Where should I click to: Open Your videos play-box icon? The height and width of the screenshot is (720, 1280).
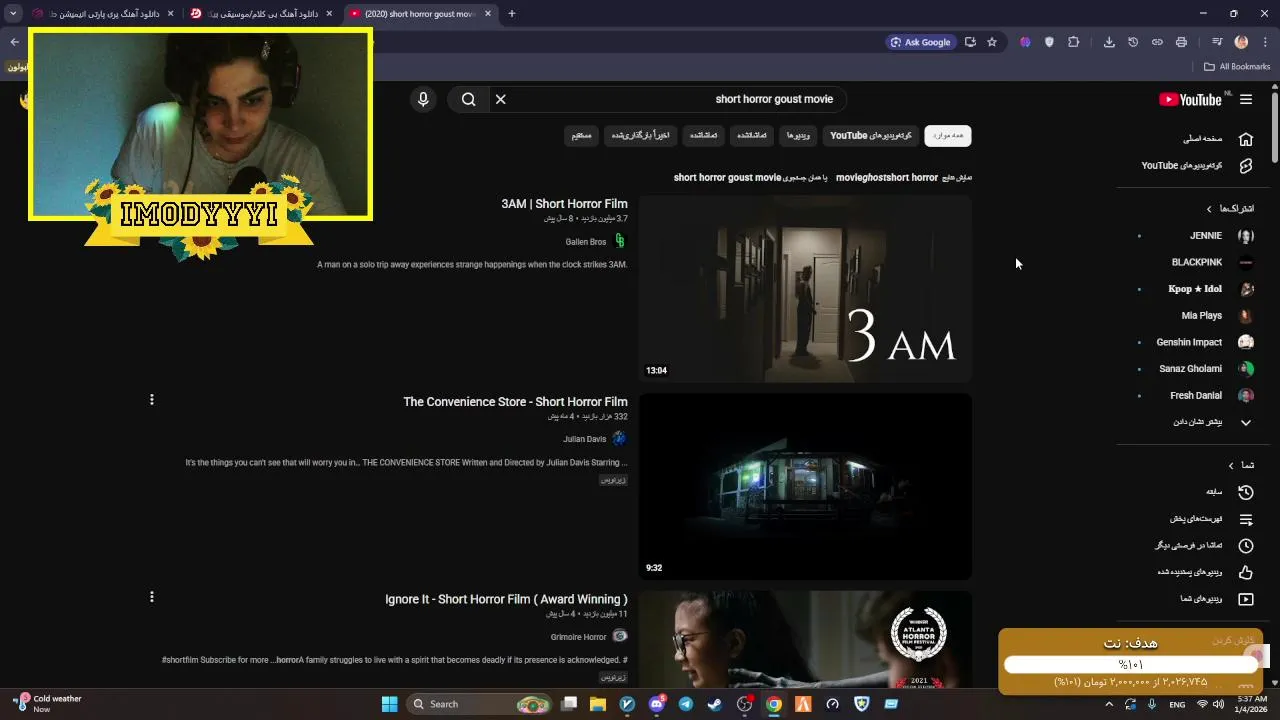coord(1245,599)
